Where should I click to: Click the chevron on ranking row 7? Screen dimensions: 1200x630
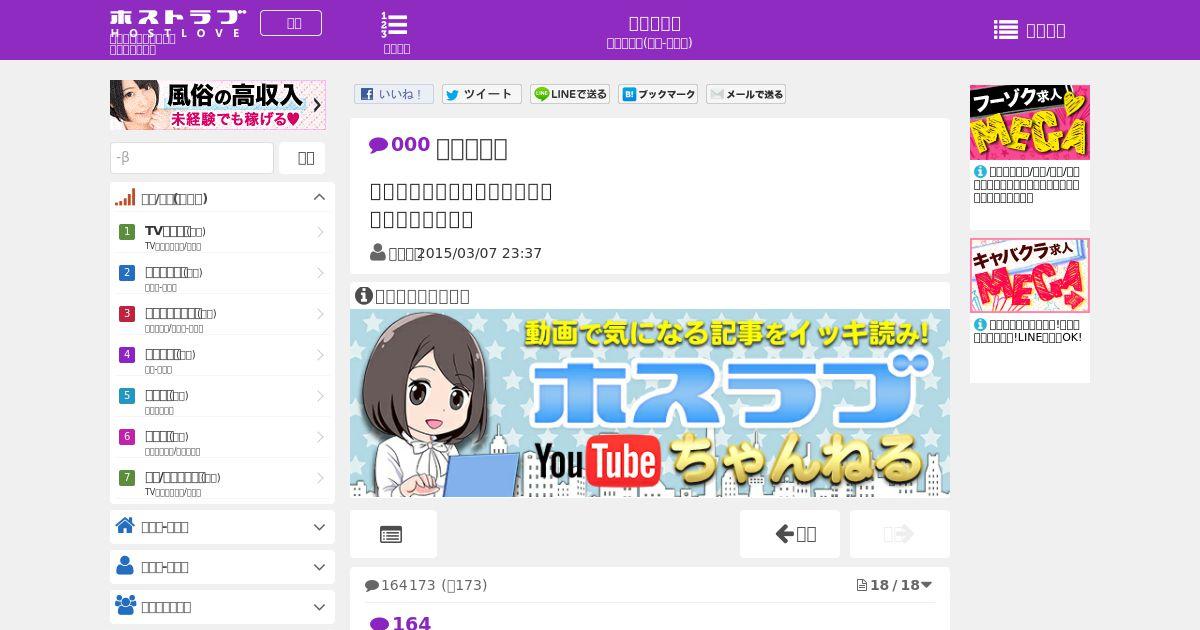tap(320, 478)
